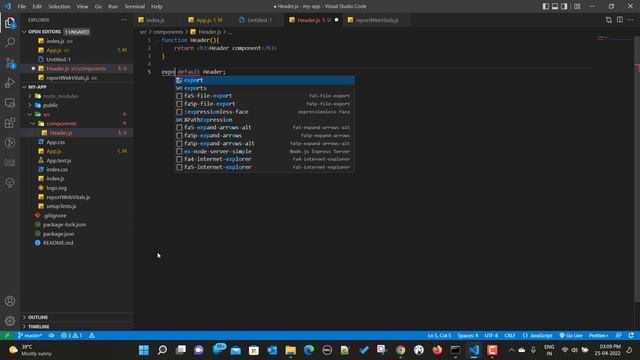
Task: Open Microsoft Edge from the taskbar
Action: 309,350
